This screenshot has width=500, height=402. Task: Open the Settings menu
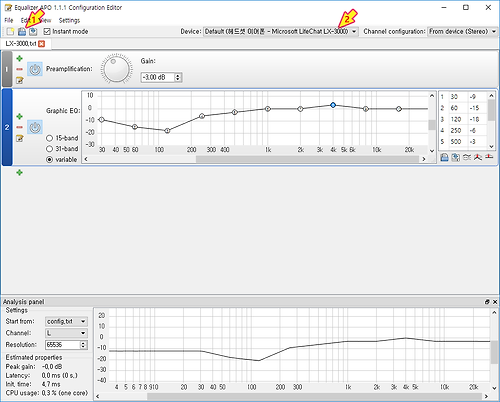pos(69,20)
